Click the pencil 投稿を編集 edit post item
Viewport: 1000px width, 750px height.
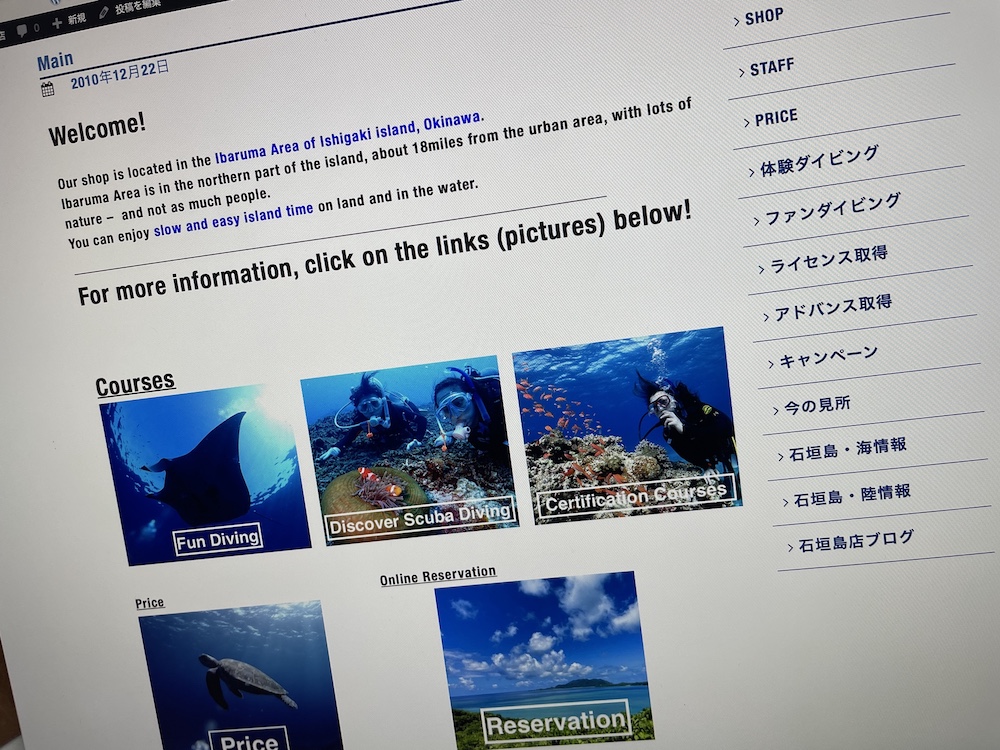point(129,9)
